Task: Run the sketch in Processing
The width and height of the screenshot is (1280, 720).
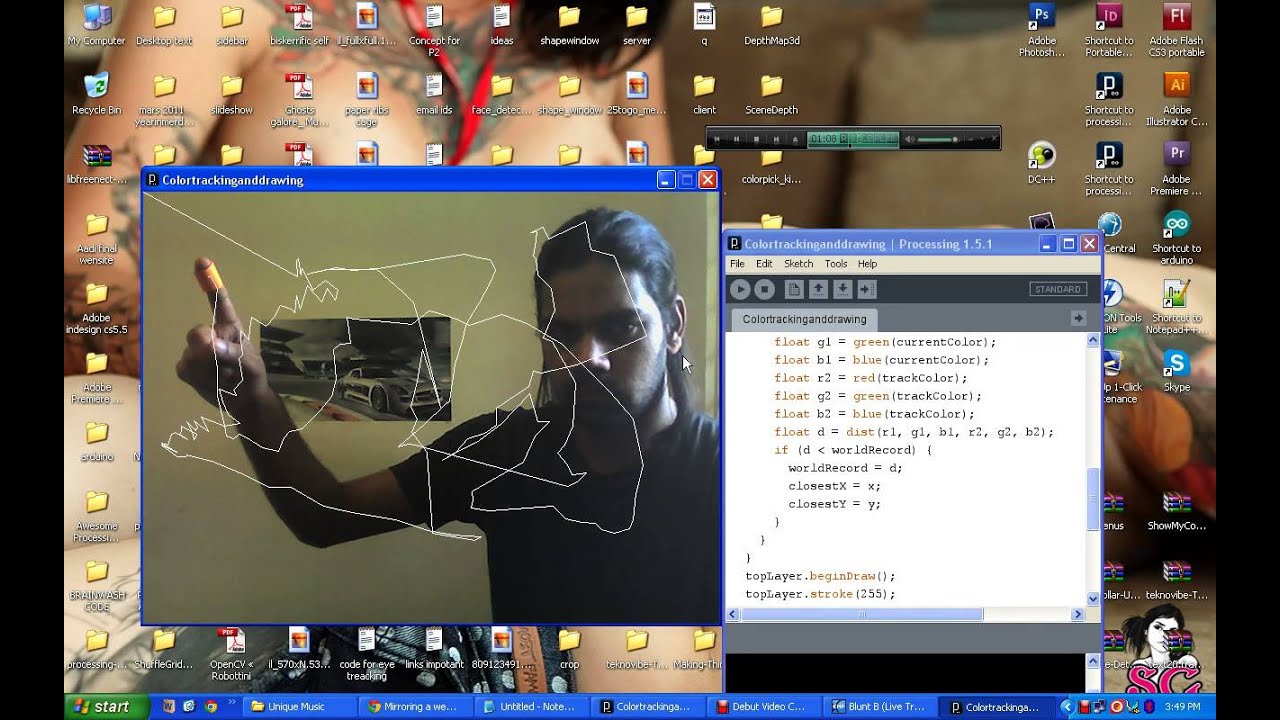Action: 740,289
